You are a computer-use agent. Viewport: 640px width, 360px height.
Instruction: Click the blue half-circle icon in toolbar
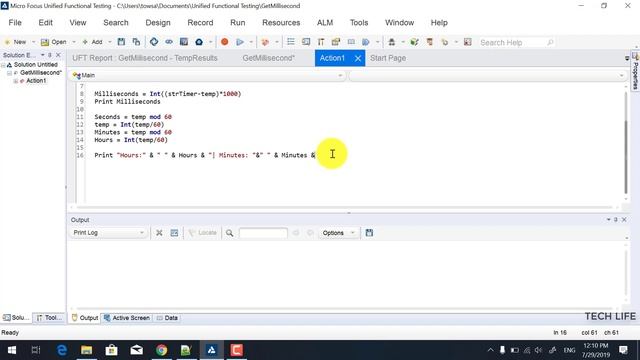tap(366, 42)
